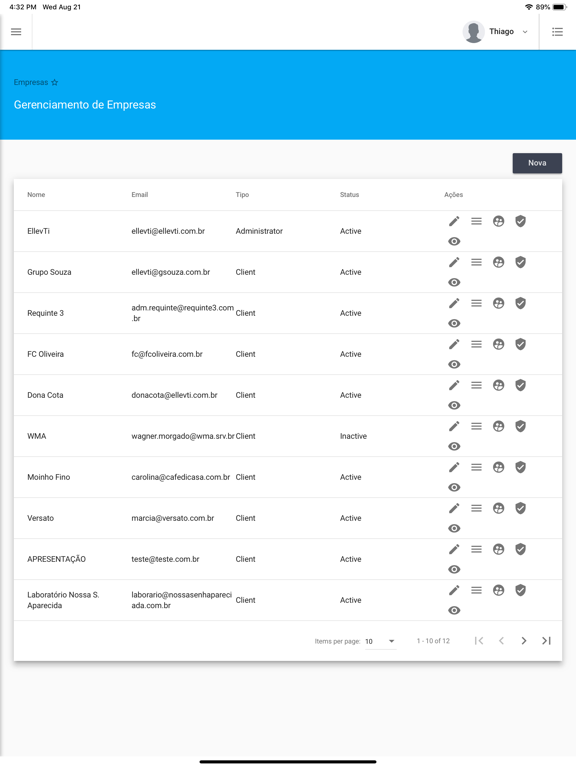Image resolution: width=576 pixels, height=768 pixels.
Task: Select the Inactive status of WMA
Action: coord(353,436)
